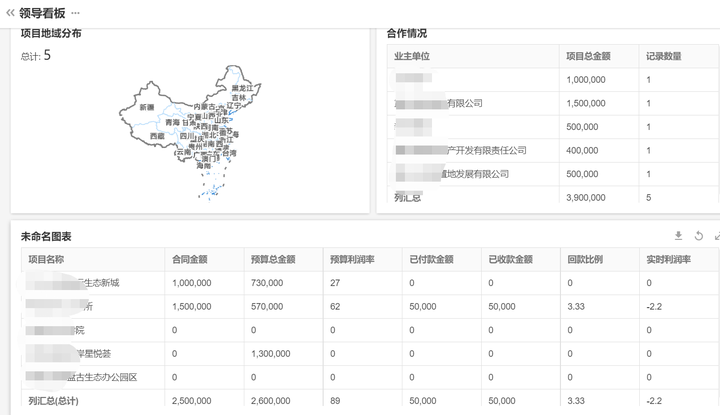Click the record count total 5 in 合作情况

pyautogui.click(x=648, y=197)
